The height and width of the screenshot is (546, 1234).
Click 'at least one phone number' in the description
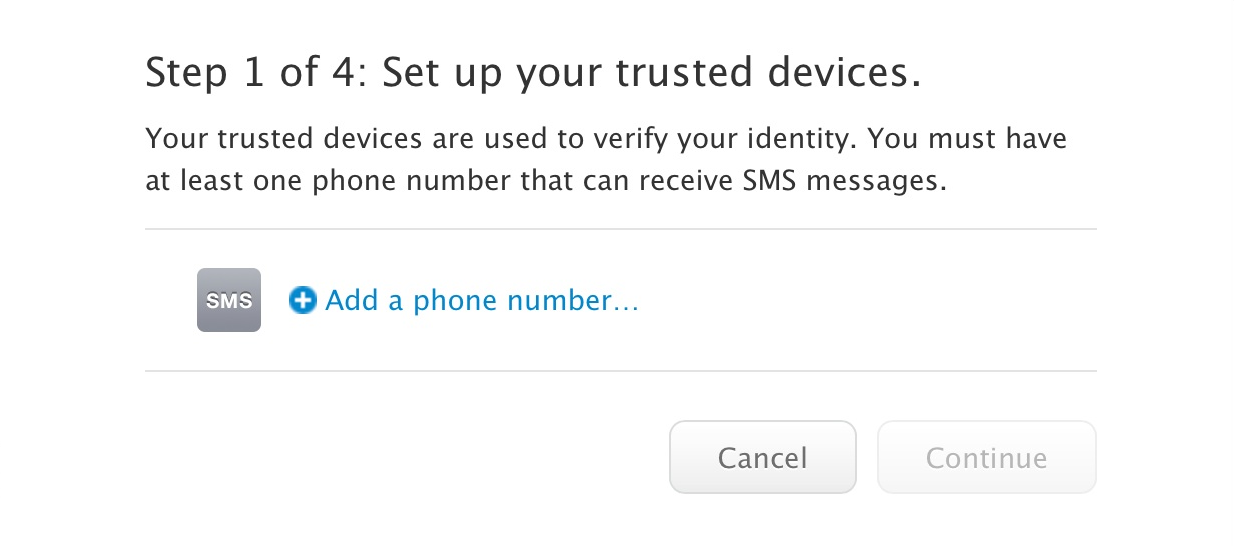[310, 183]
